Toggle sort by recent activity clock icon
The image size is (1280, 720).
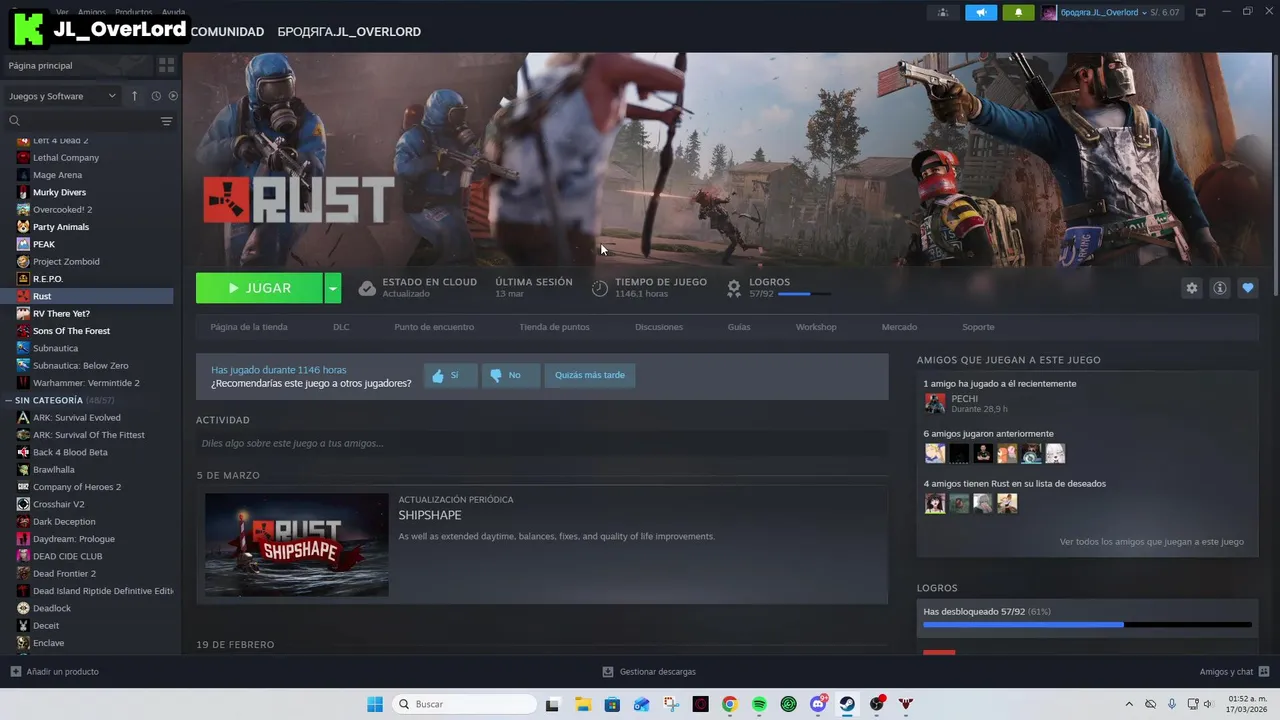[x=156, y=96]
